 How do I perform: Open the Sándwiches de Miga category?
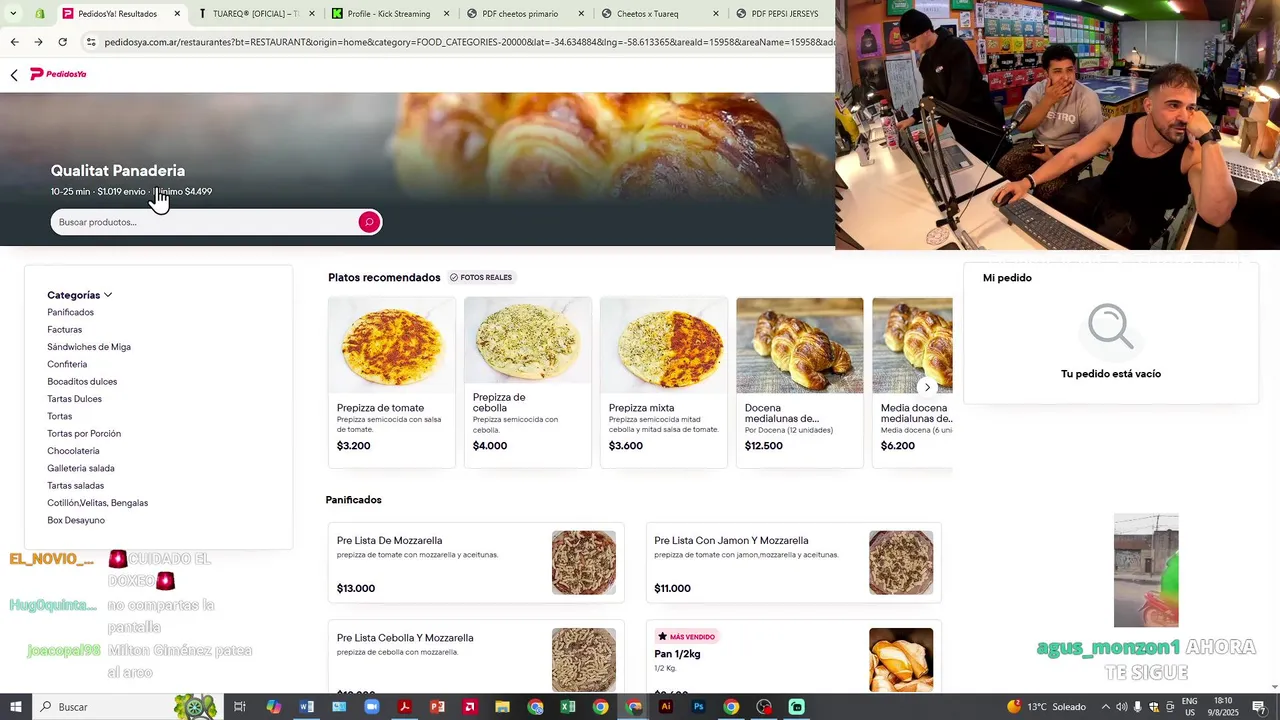(x=89, y=347)
